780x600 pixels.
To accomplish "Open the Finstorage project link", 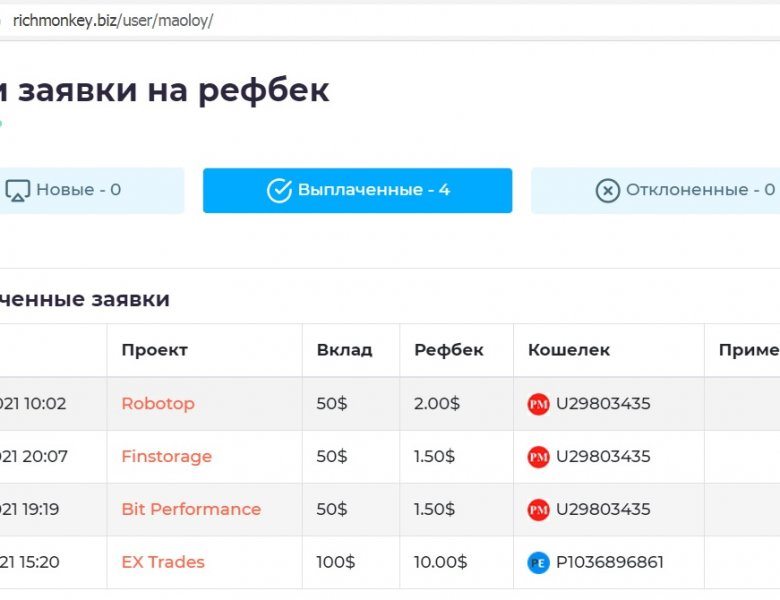I will (x=167, y=456).
